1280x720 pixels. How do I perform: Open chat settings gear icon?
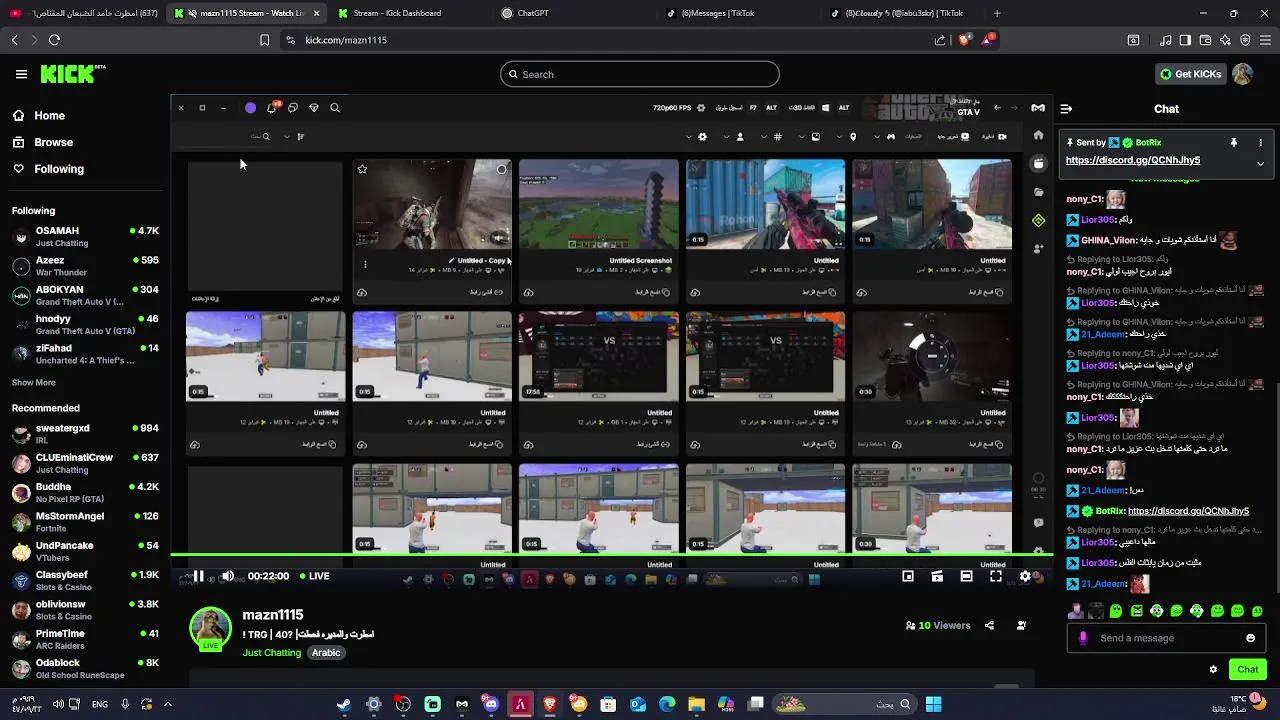point(1213,670)
